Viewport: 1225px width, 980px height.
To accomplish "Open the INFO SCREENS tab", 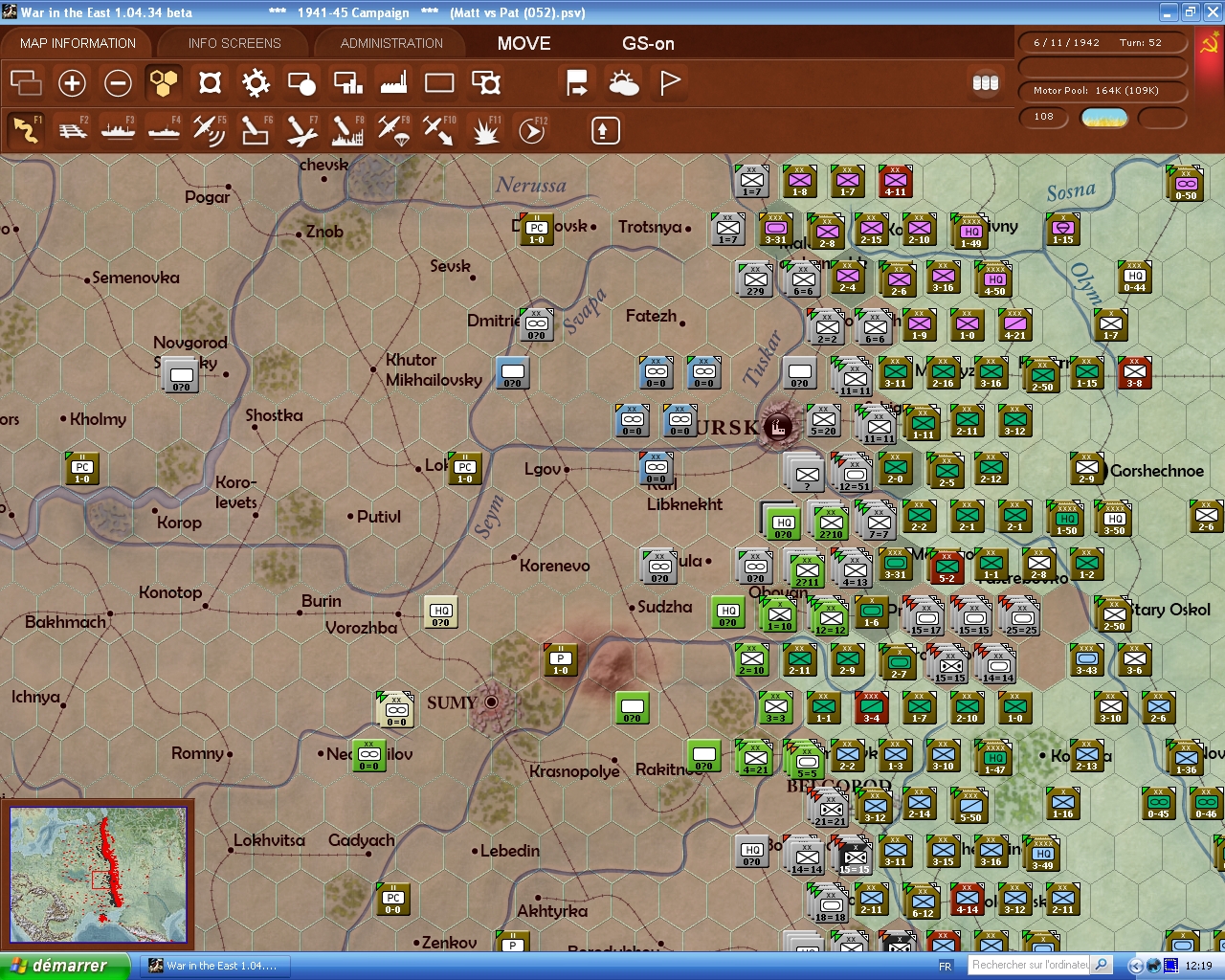I will 234,43.
